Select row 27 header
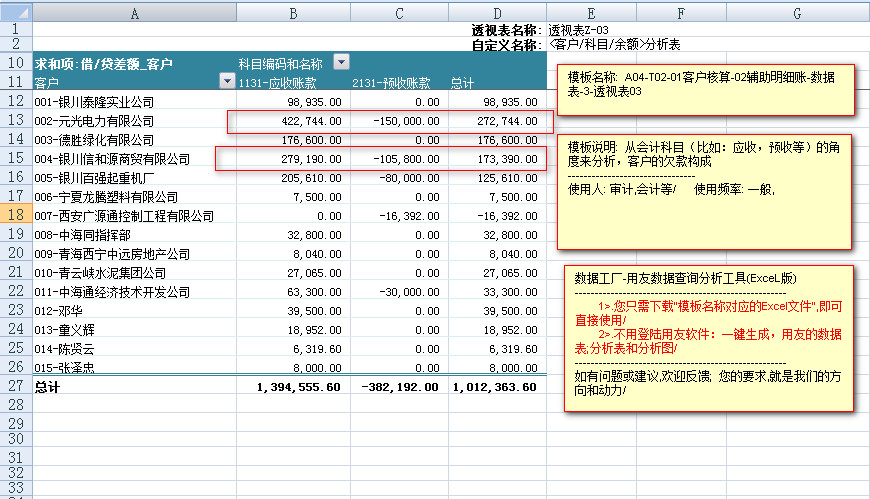 (x=16, y=386)
